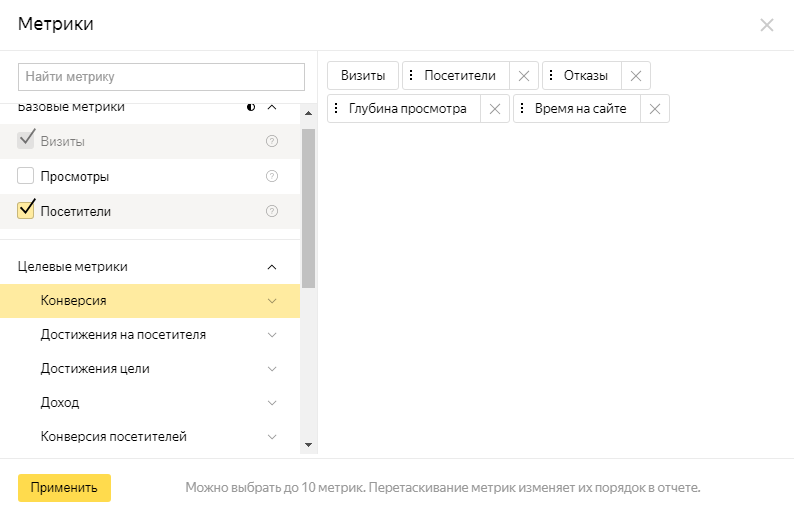The image size is (794, 515).
Task: Remove the Глубина просмотра metric chip
Action: (x=495, y=109)
